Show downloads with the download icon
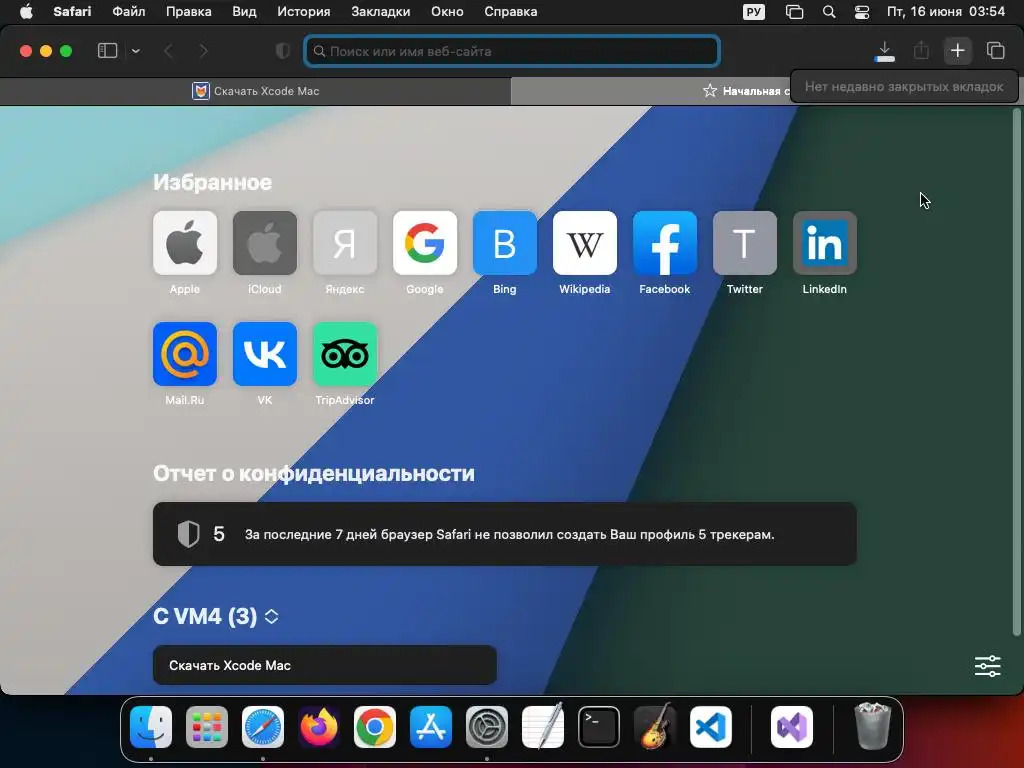Screen dimensions: 1024x768 [x=885, y=51]
